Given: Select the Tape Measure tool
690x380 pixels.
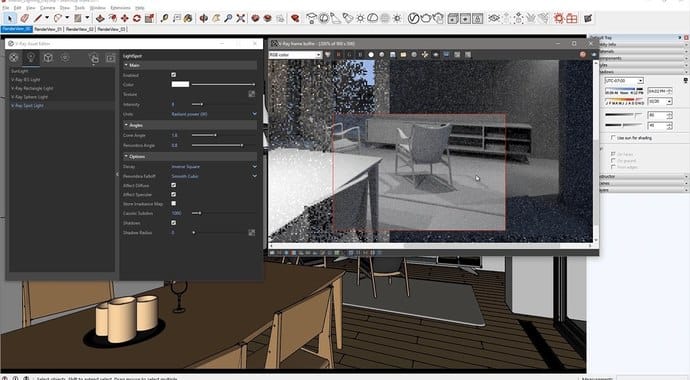Looking at the screenshot, I should coord(165,18).
